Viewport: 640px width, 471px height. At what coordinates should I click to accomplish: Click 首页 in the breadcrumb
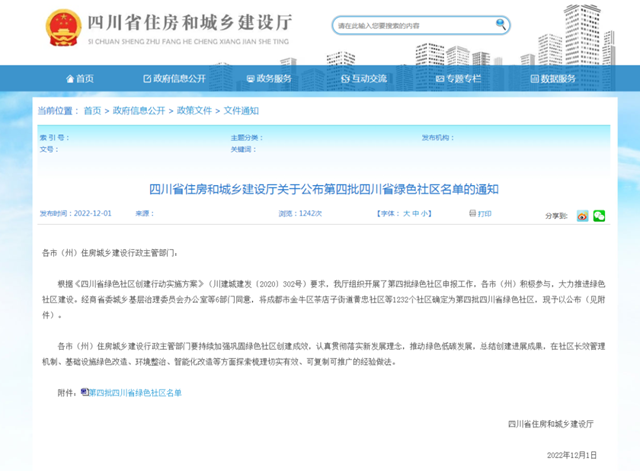92,111
